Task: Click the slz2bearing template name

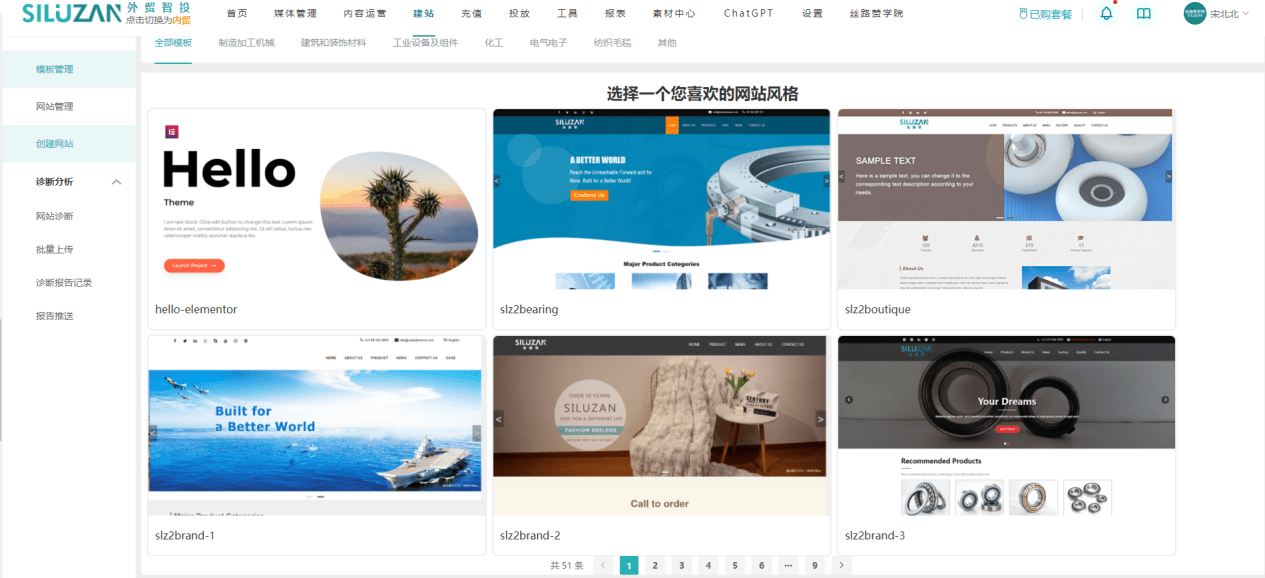Action: point(529,310)
